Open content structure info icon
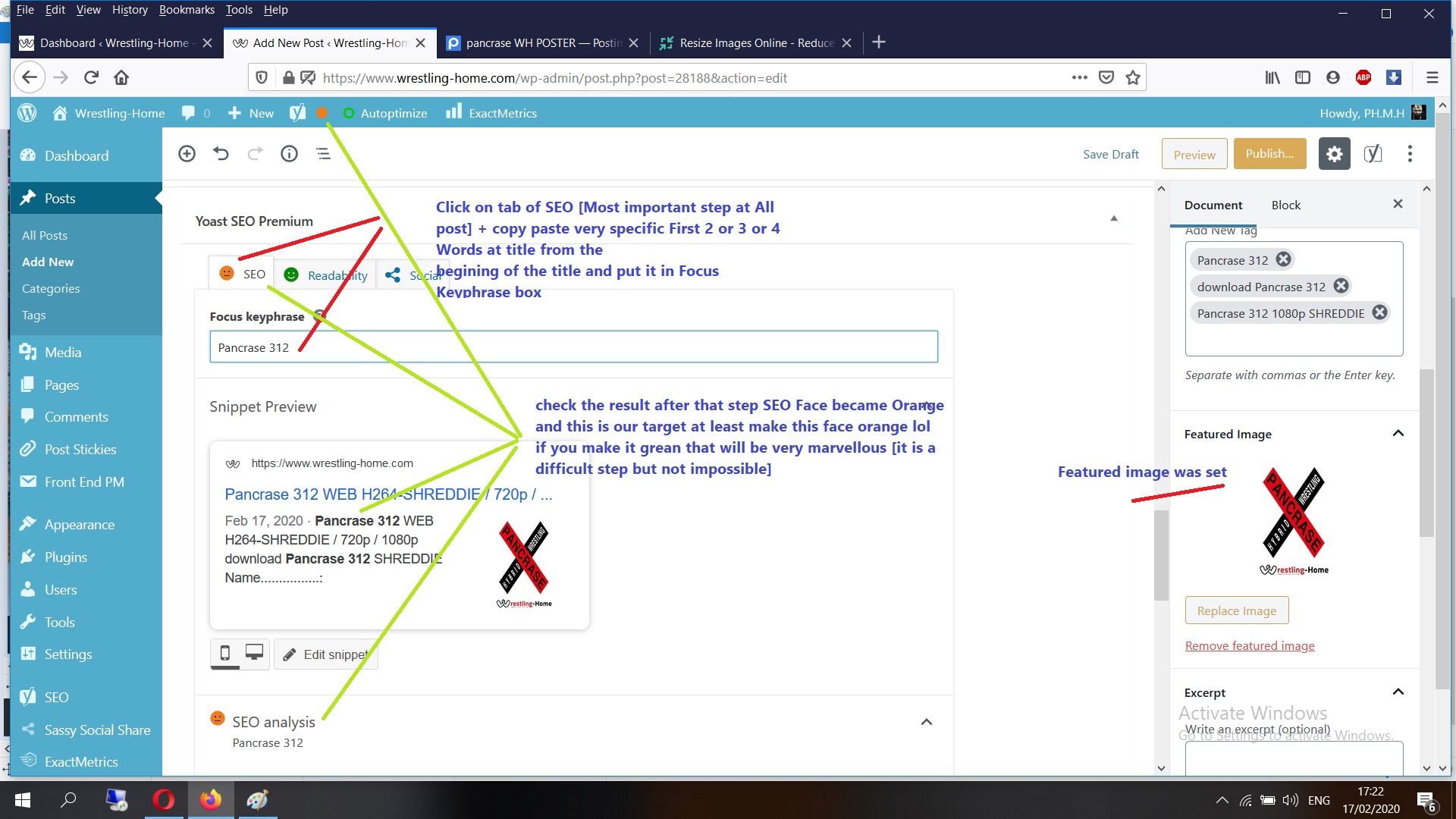 pyautogui.click(x=289, y=154)
